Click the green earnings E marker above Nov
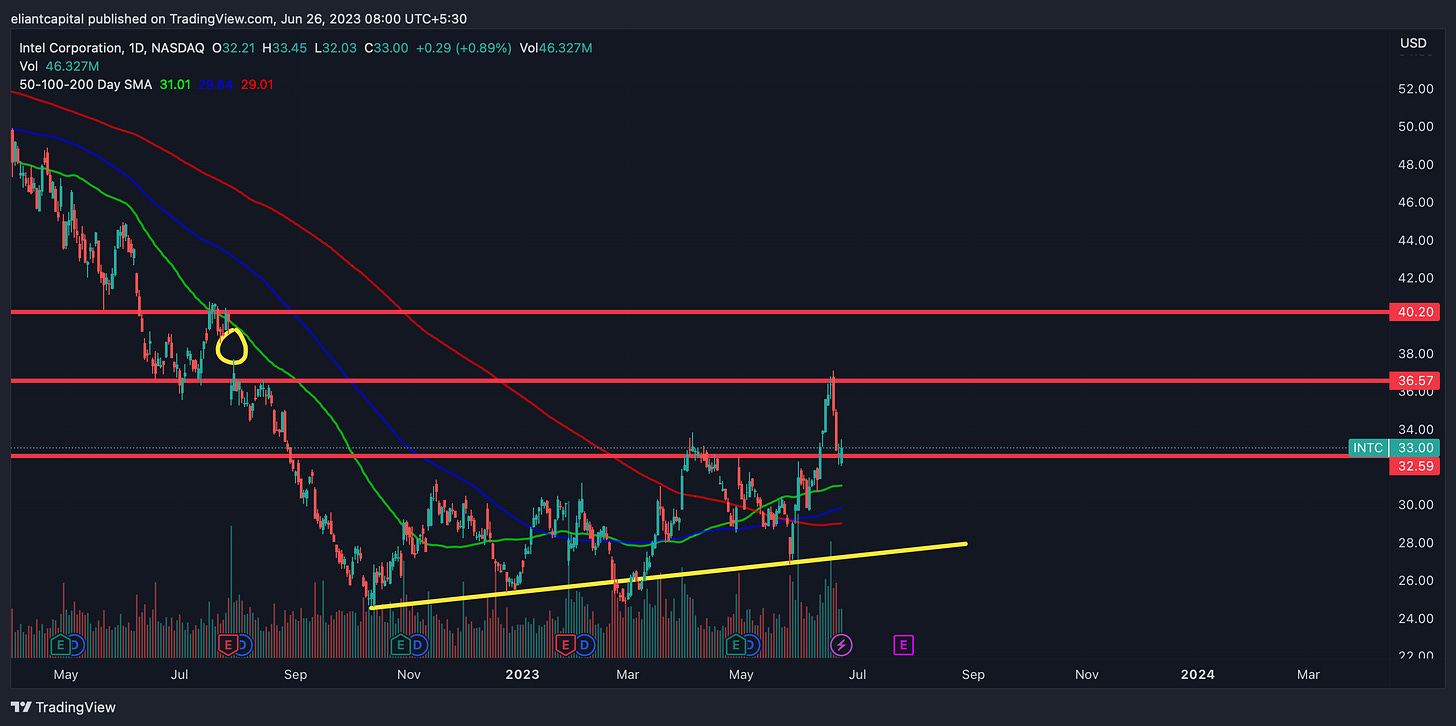 (x=400, y=645)
